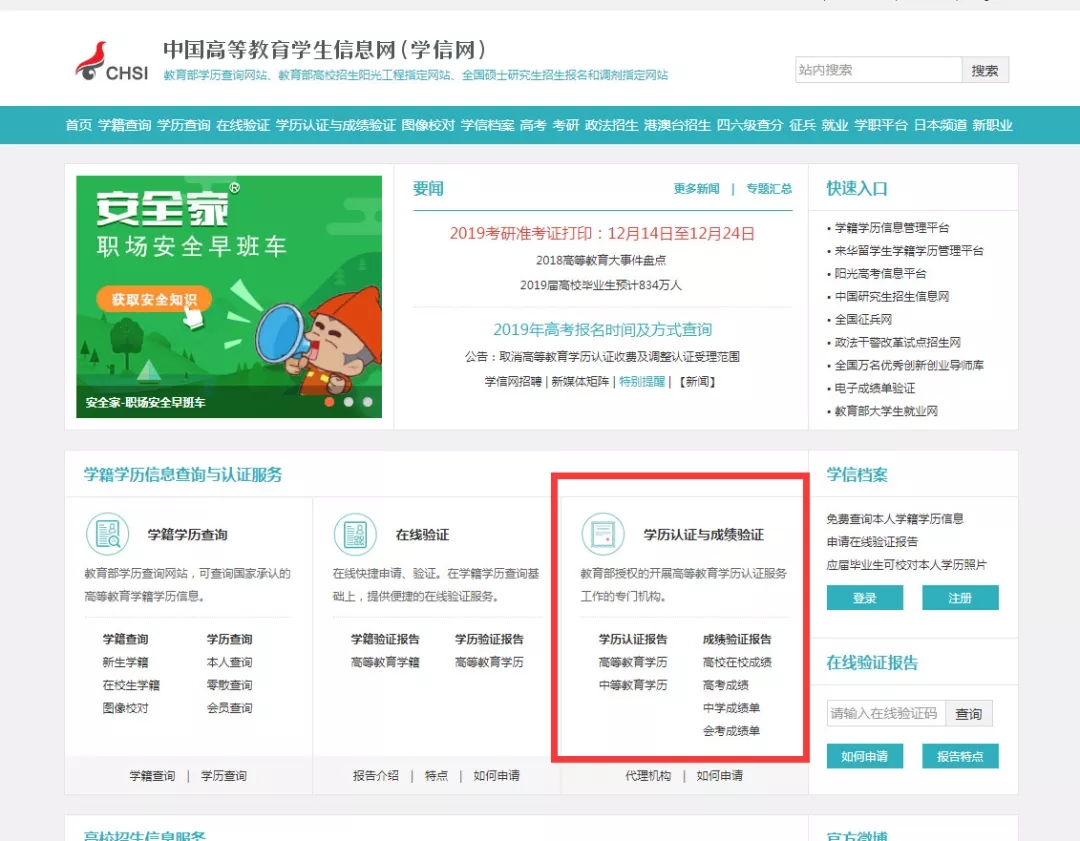Click the 报告特点 button
Image resolution: width=1080 pixels, height=841 pixels.
point(960,756)
